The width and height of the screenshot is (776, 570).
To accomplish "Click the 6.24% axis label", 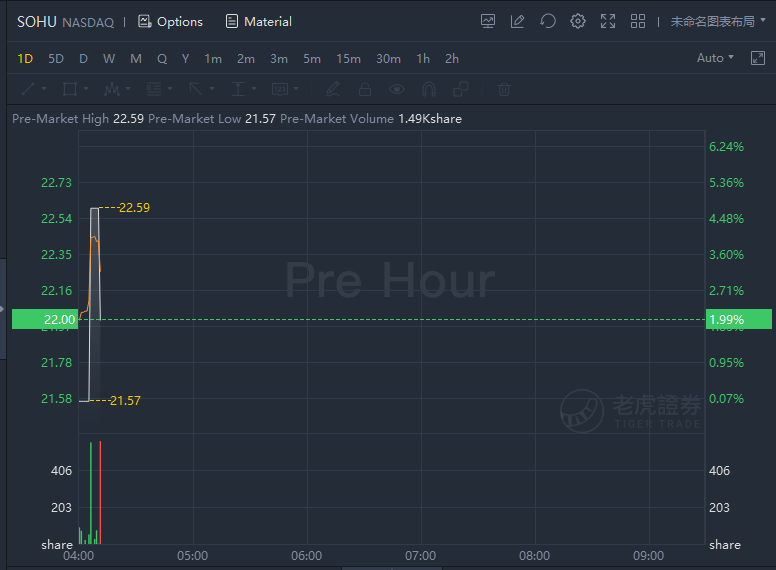I will click(727, 146).
